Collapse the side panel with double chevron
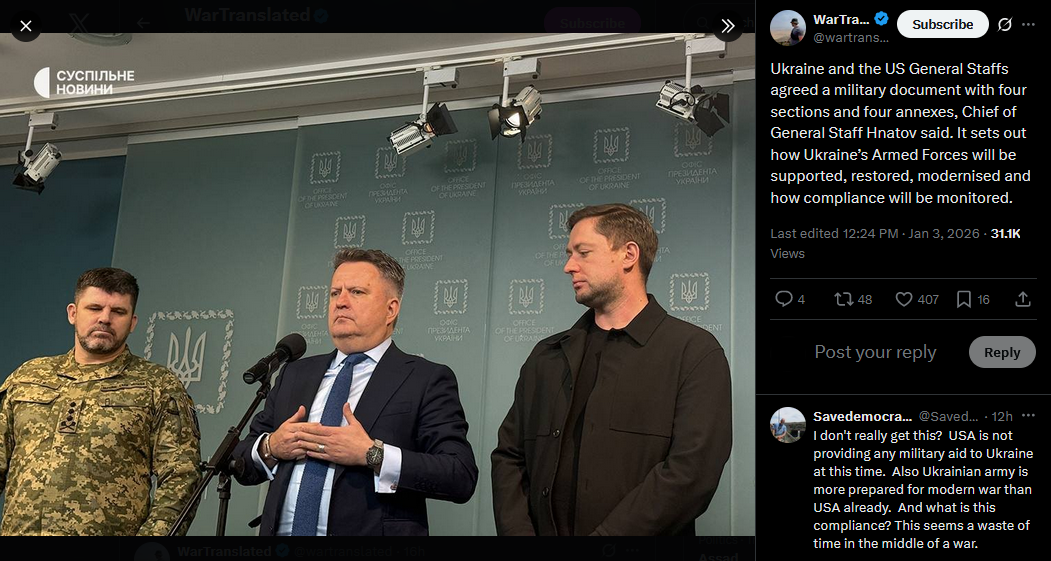The height and width of the screenshot is (561, 1051). click(x=727, y=26)
